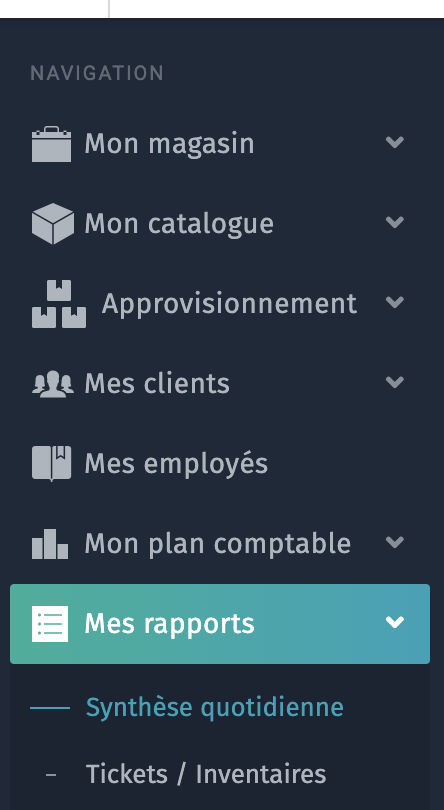Click the bar chart plan comptable icon
444x810 pixels.
click(50, 544)
